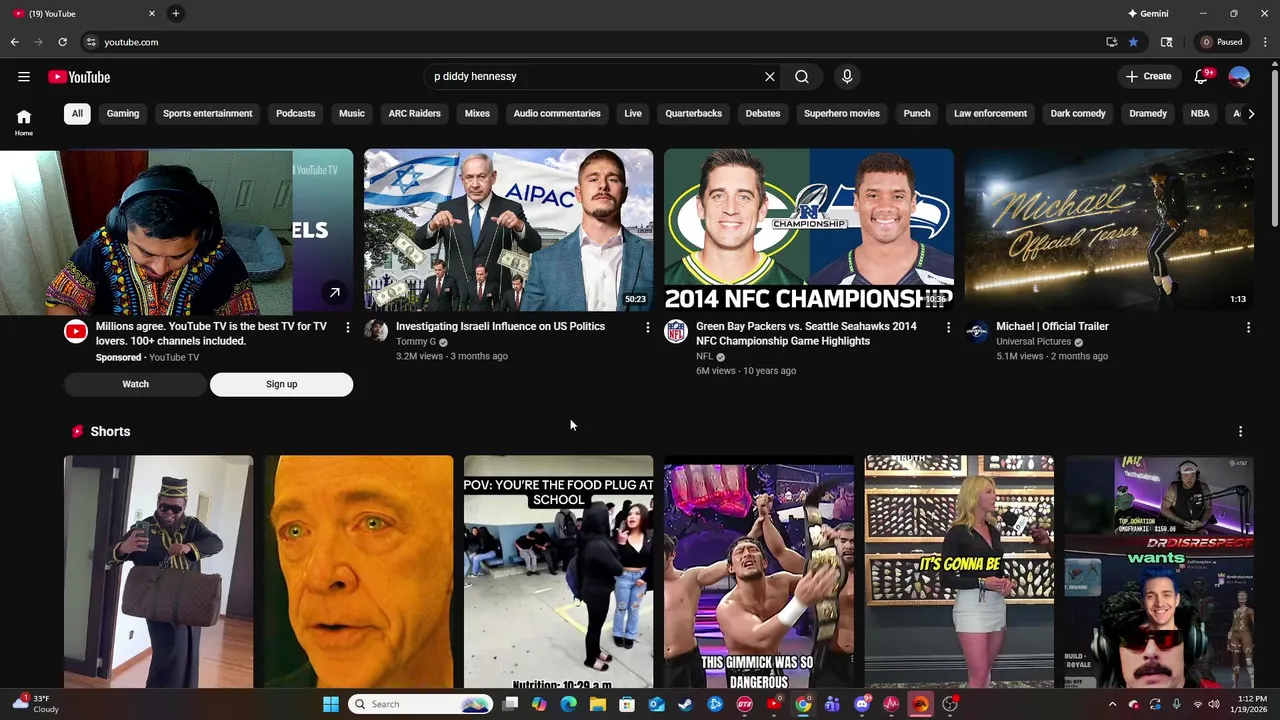Select the ARC Raiders chip
Screen dimensions: 1280x720
tap(415, 114)
